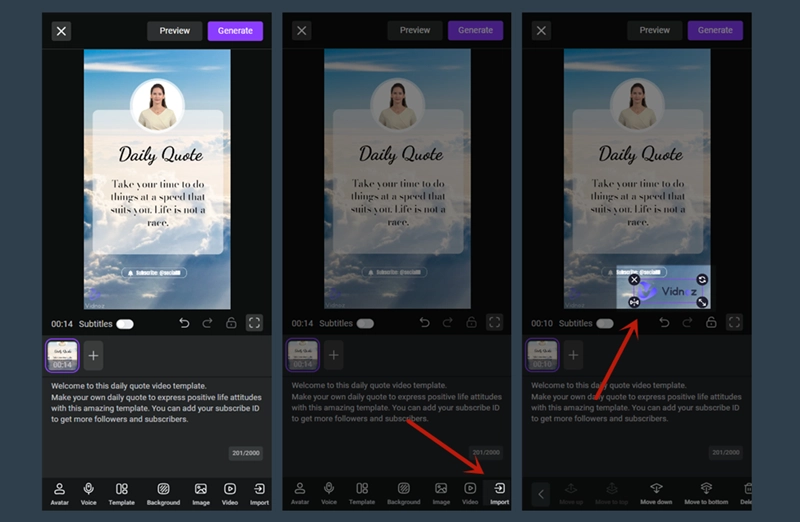The image size is (800, 522).
Task: Remove the imported Vidnoz logo via its X handle
Action: coord(634,279)
